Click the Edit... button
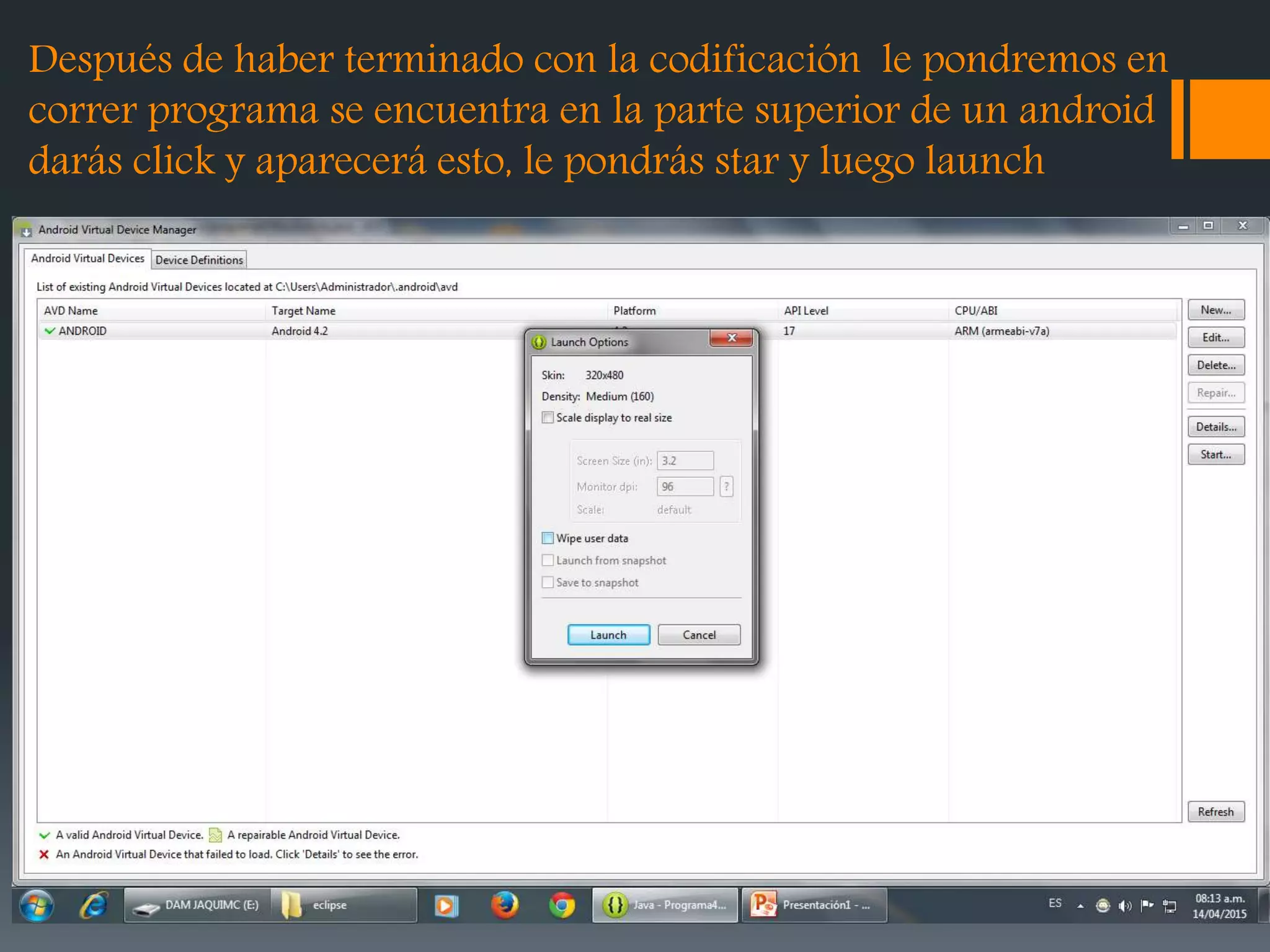 click(1216, 338)
